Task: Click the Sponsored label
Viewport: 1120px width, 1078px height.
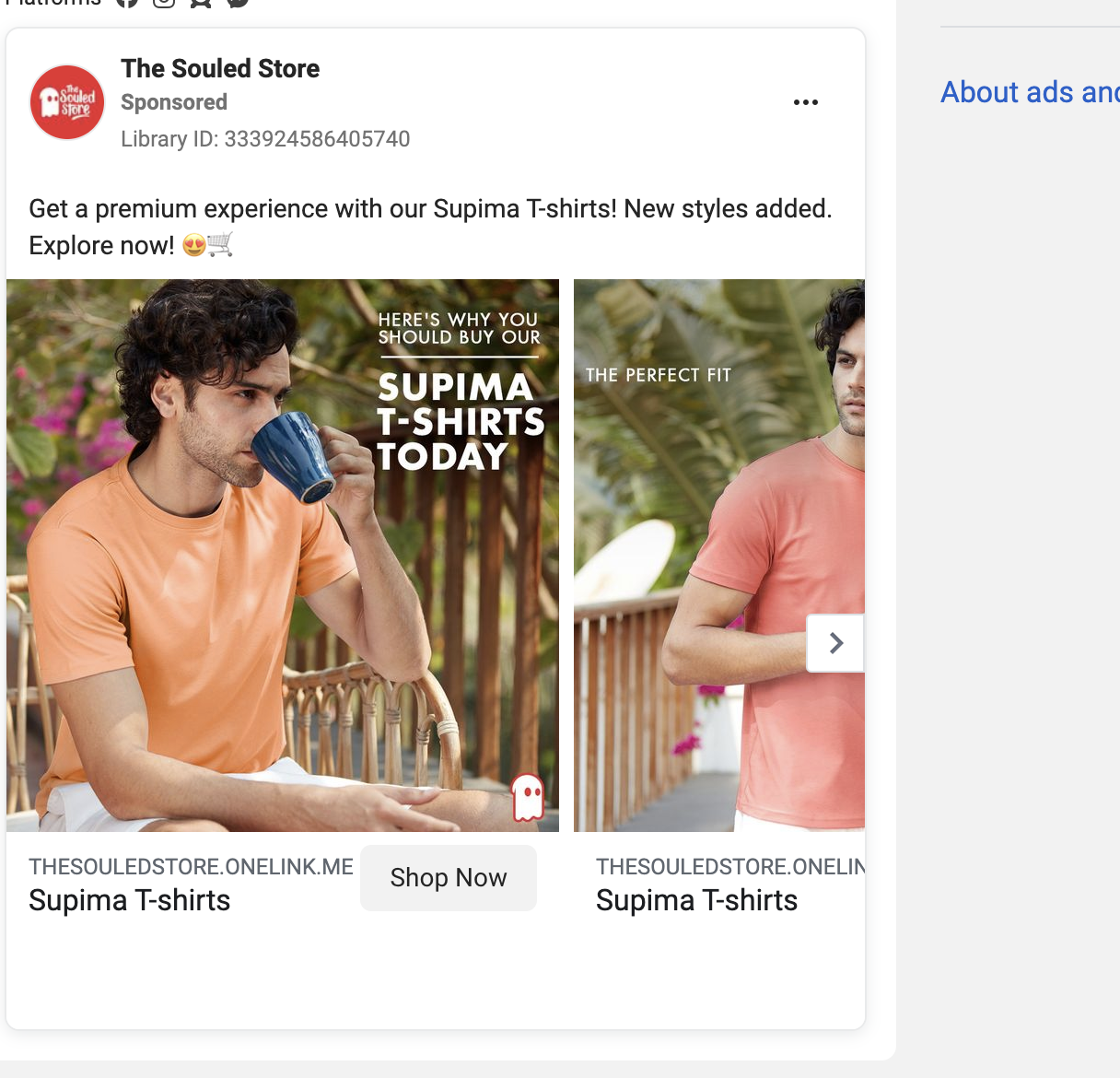Action: click(174, 102)
